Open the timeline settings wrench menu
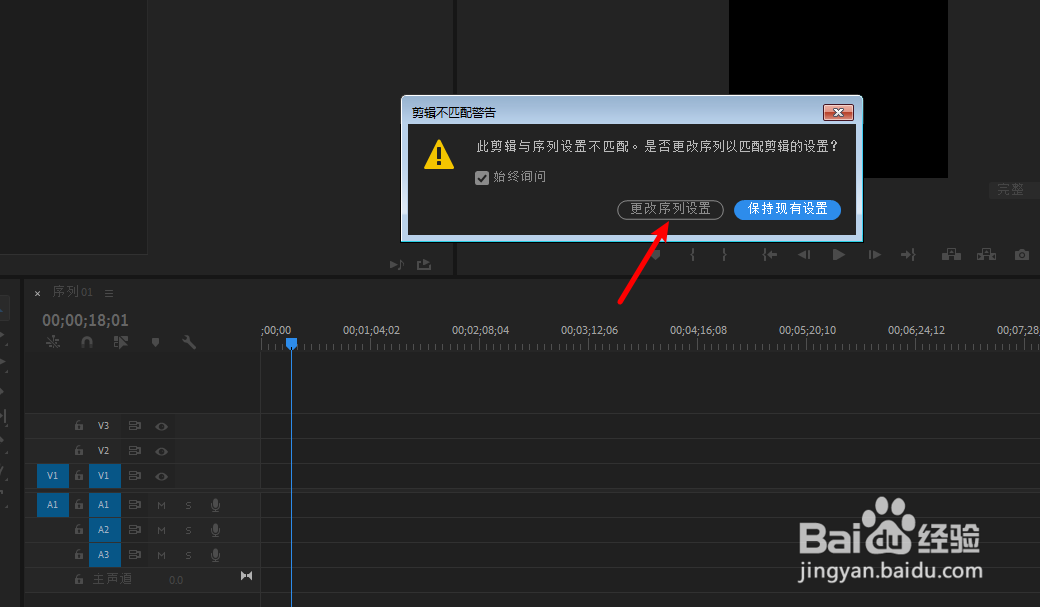Viewport: 1040px width, 607px height. pos(189,342)
